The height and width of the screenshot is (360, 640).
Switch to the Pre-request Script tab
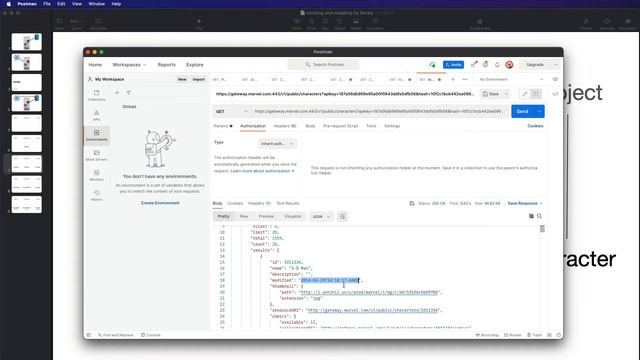pos(340,126)
